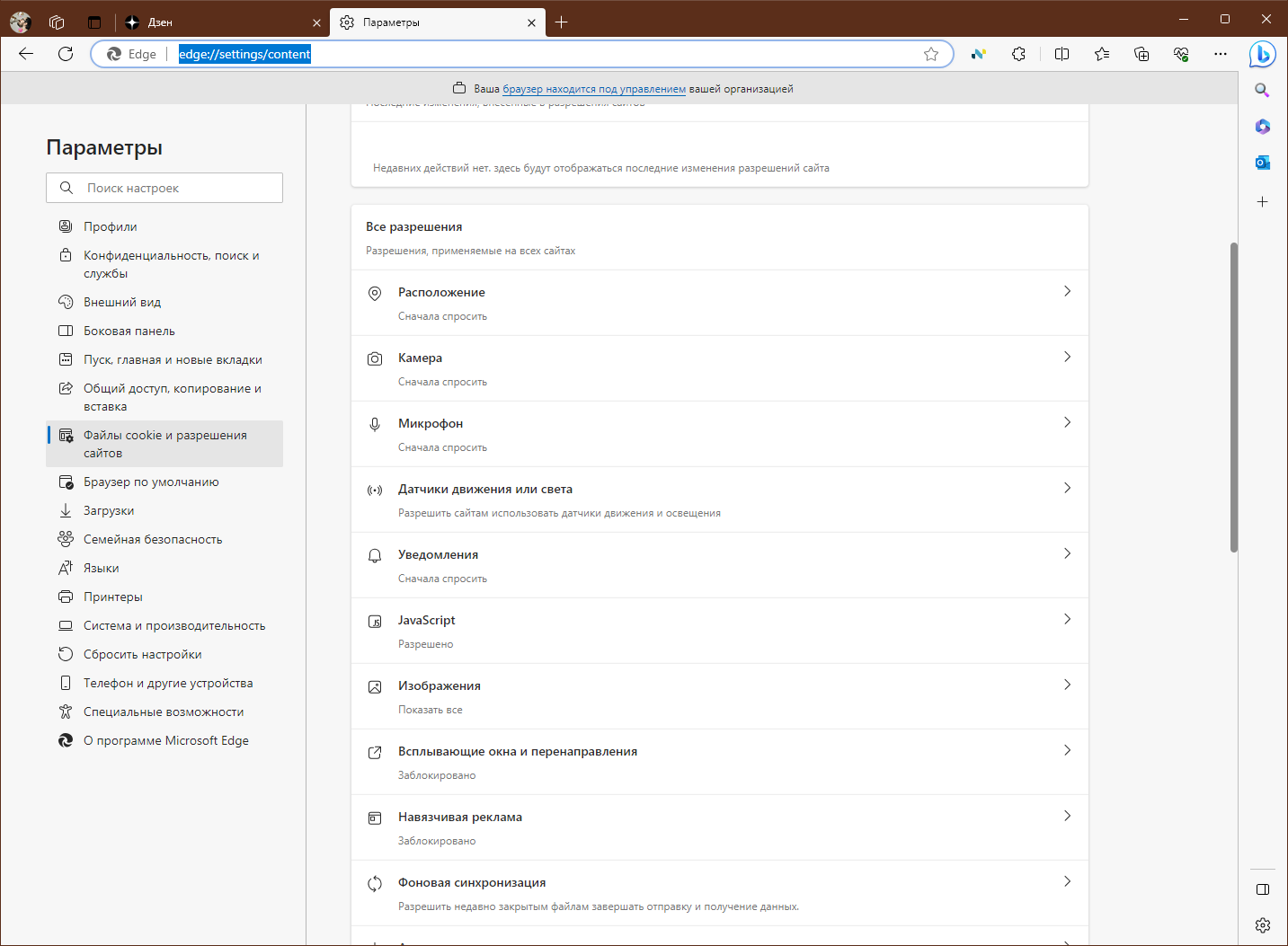Viewport: 1288px width, 946px height.
Task: Expand Уведомления permission chevron
Action: [x=1067, y=553]
